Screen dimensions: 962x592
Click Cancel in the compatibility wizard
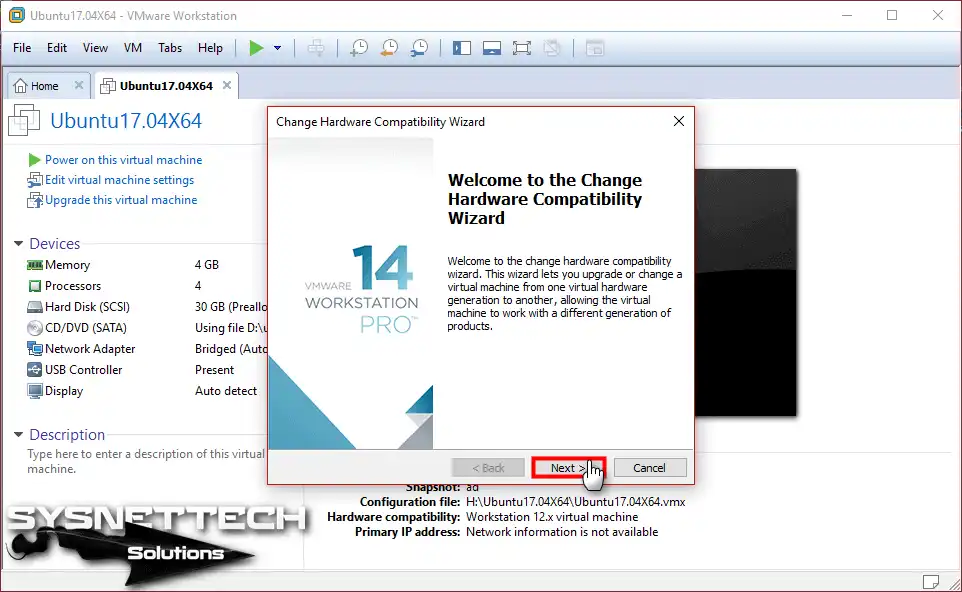pos(650,468)
